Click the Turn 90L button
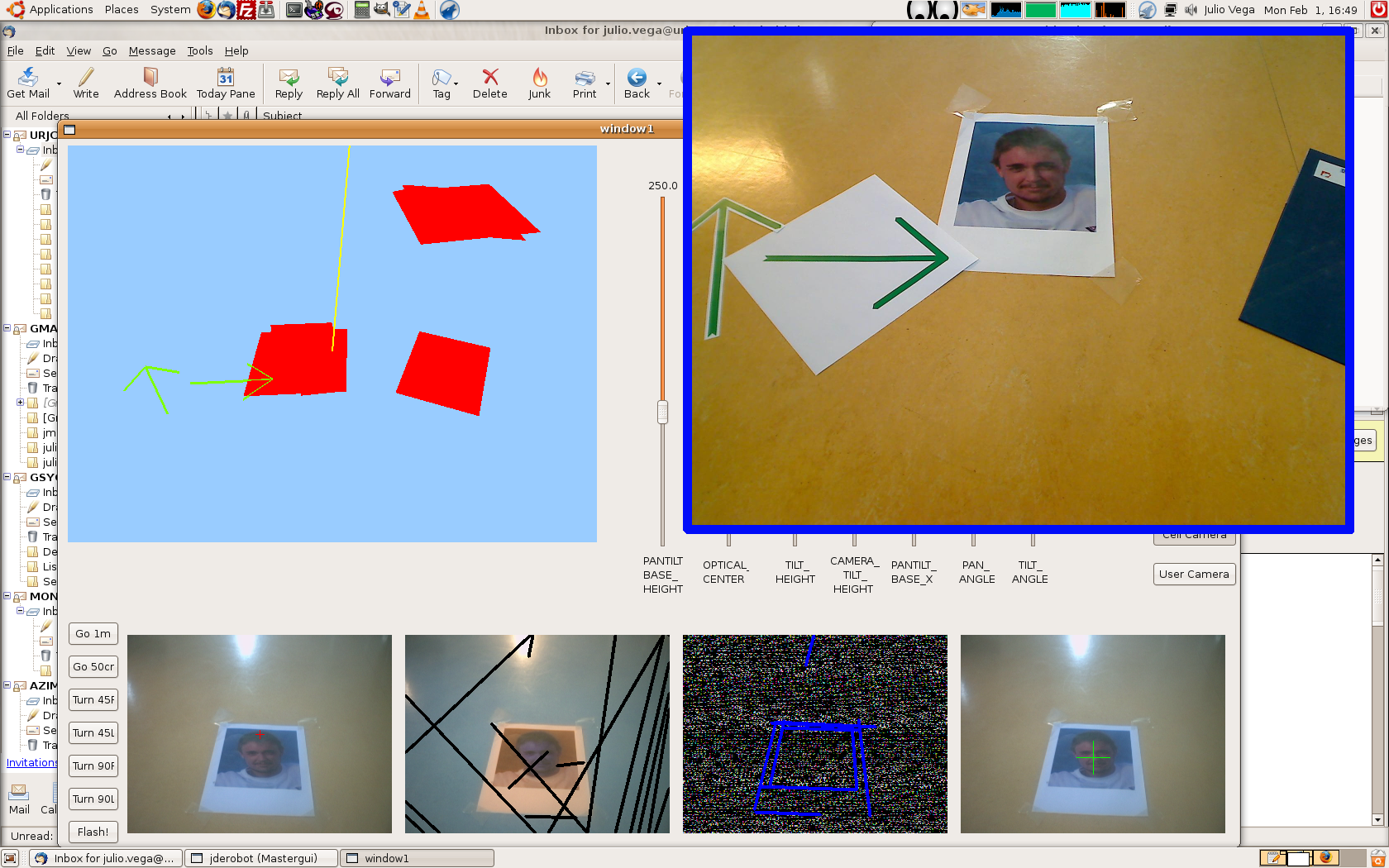Image resolution: width=1389 pixels, height=868 pixels. point(93,799)
